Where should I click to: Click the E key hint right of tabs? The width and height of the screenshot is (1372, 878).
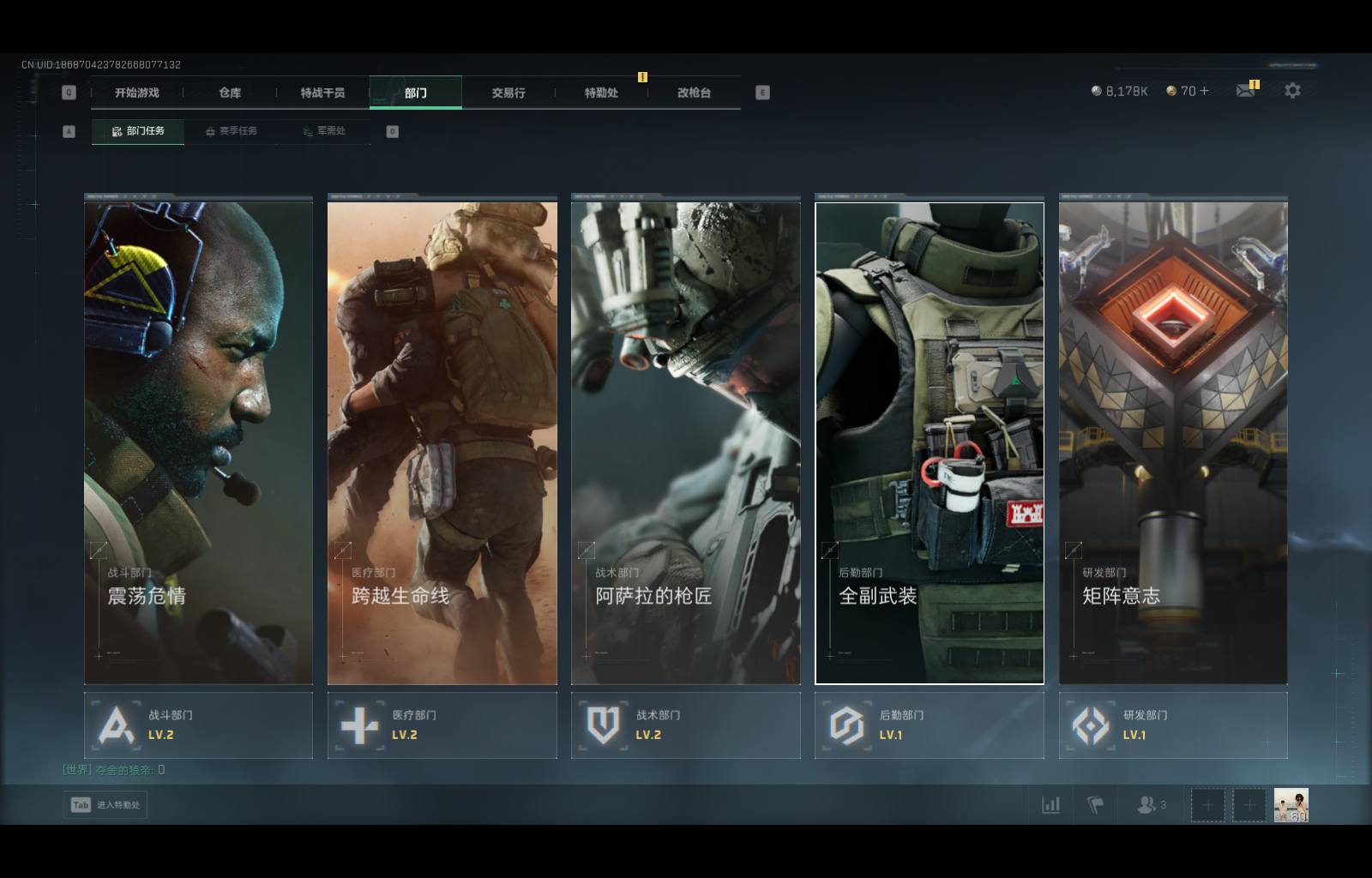(x=762, y=93)
